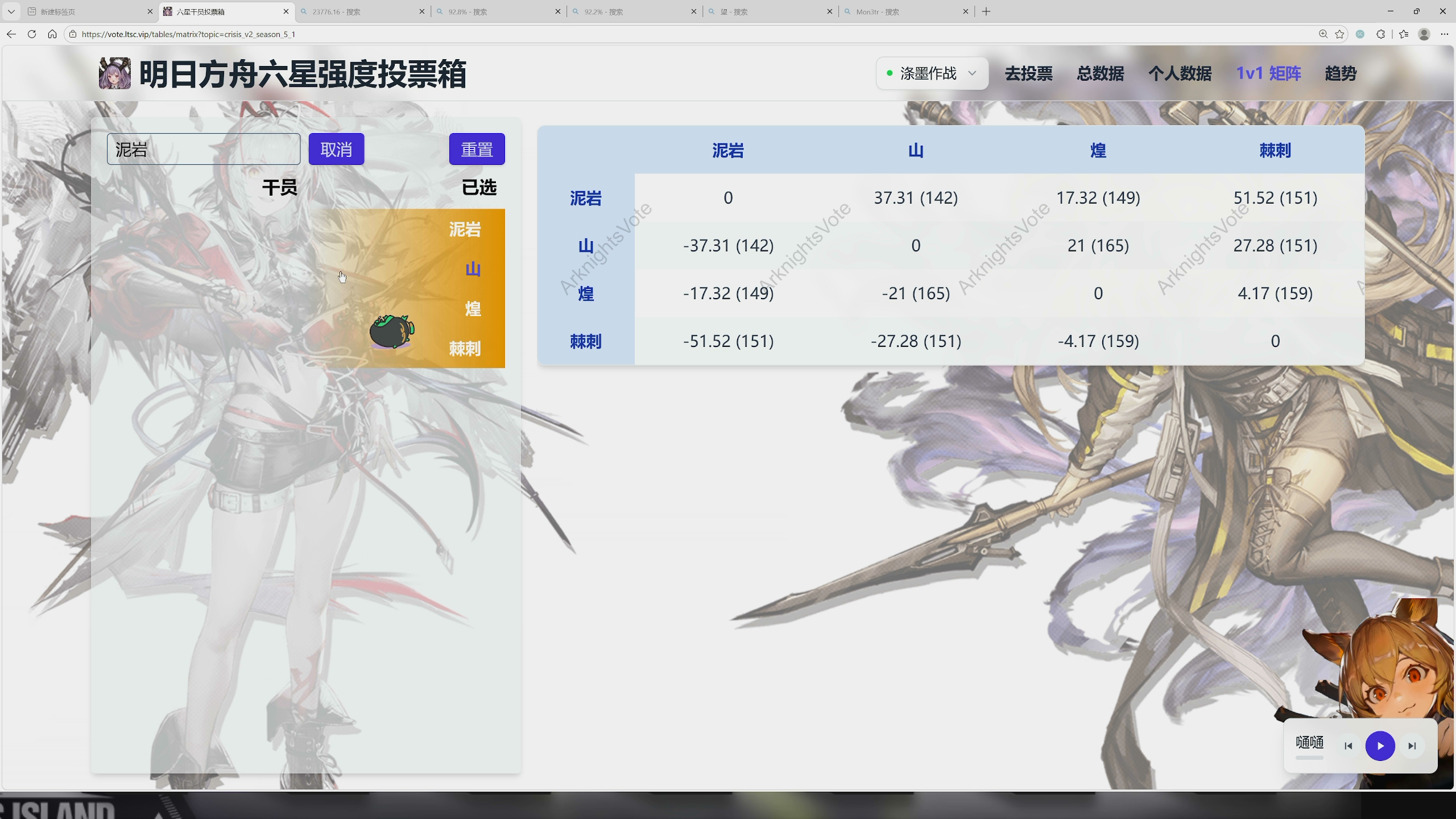Click the 泥岩 column header

728,150
